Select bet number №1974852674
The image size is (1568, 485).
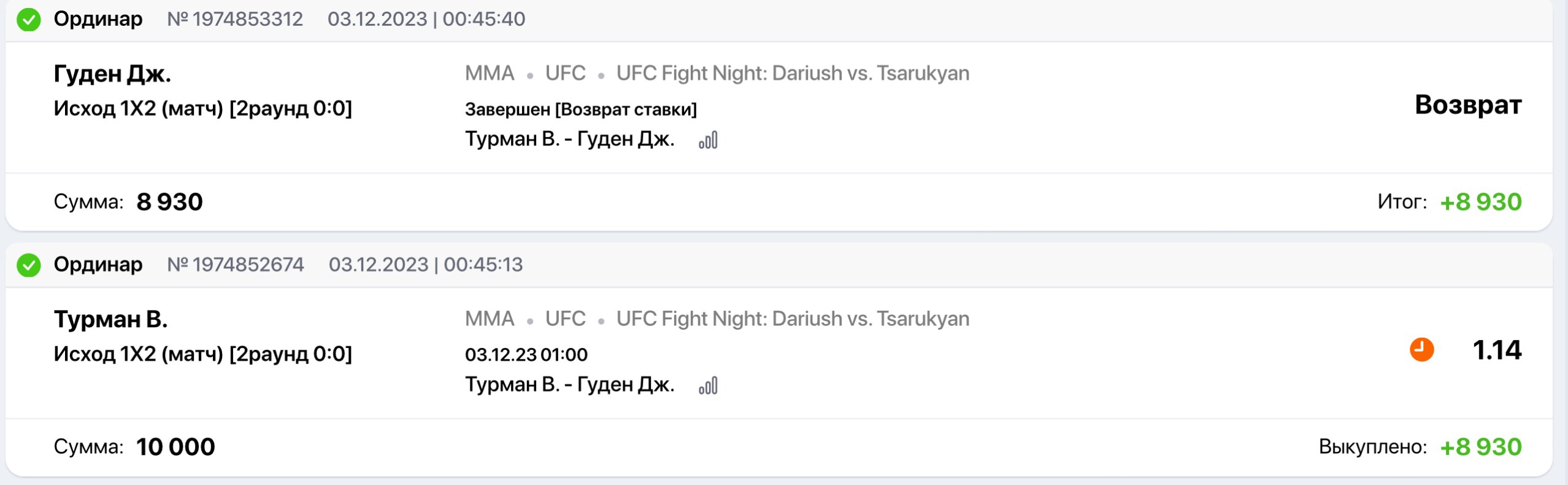pyautogui.click(x=236, y=265)
